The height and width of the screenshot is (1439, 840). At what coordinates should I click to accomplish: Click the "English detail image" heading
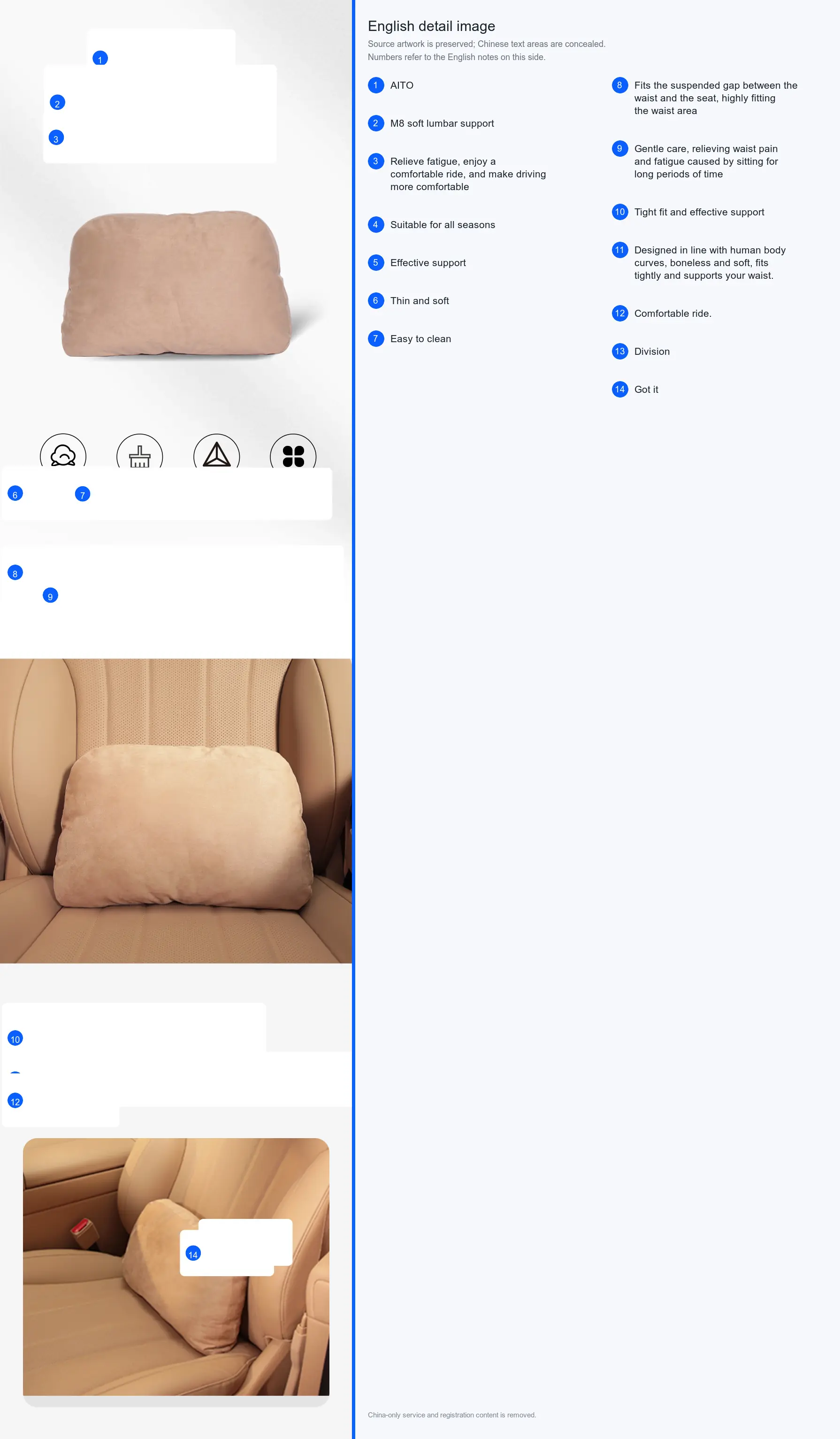[x=431, y=26]
